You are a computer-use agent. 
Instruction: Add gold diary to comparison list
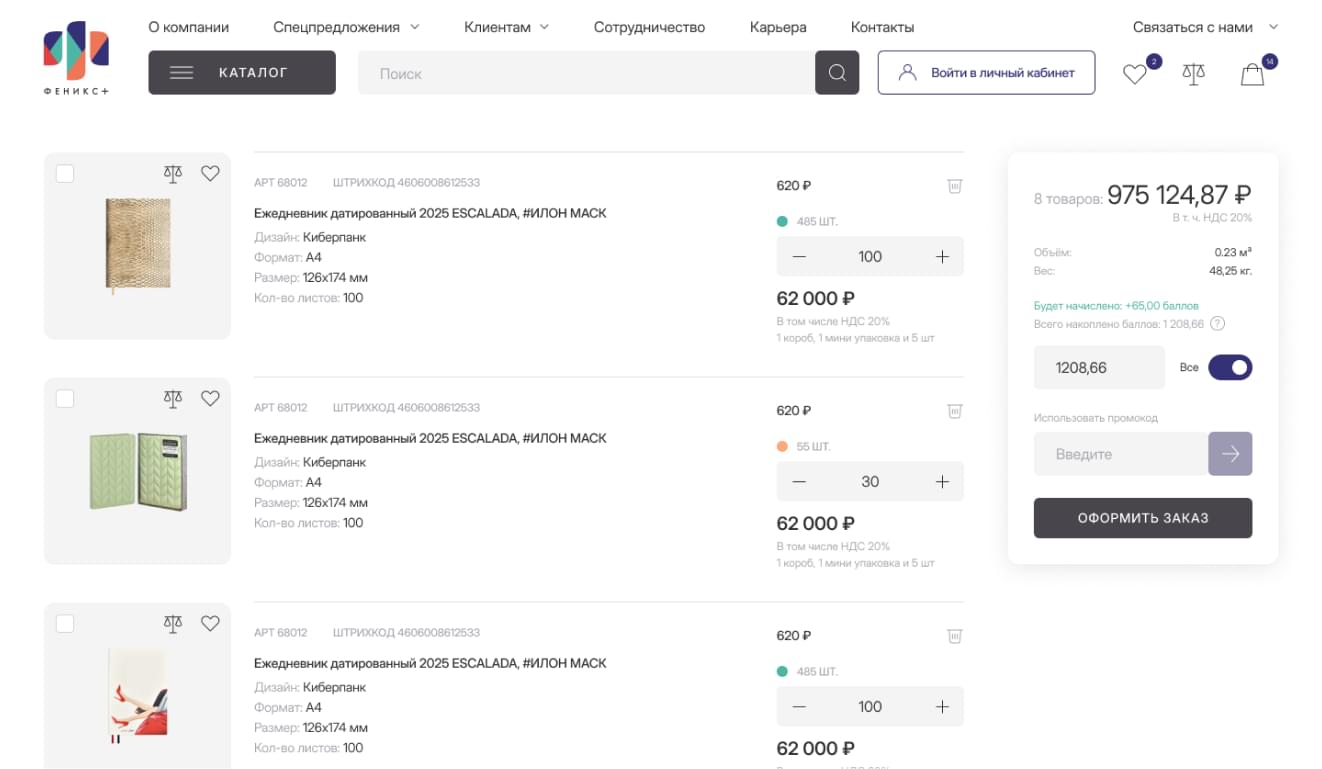click(173, 174)
